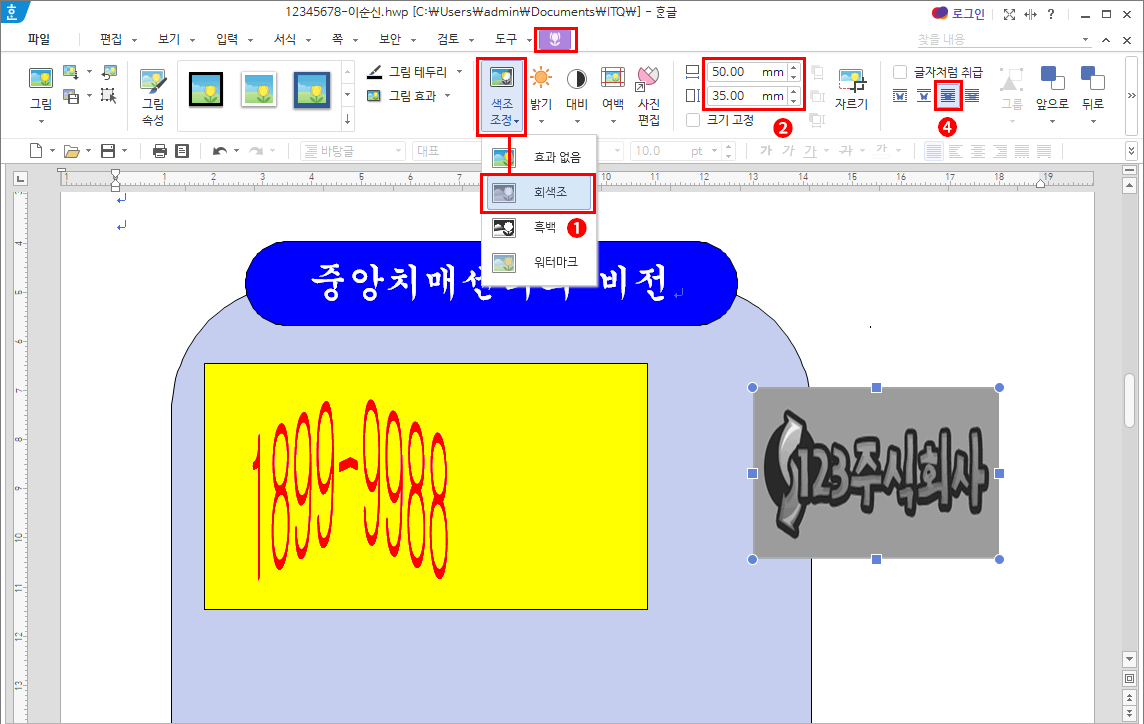
Task: Click the 찾을 내용 search field
Action: (x=1002, y=39)
